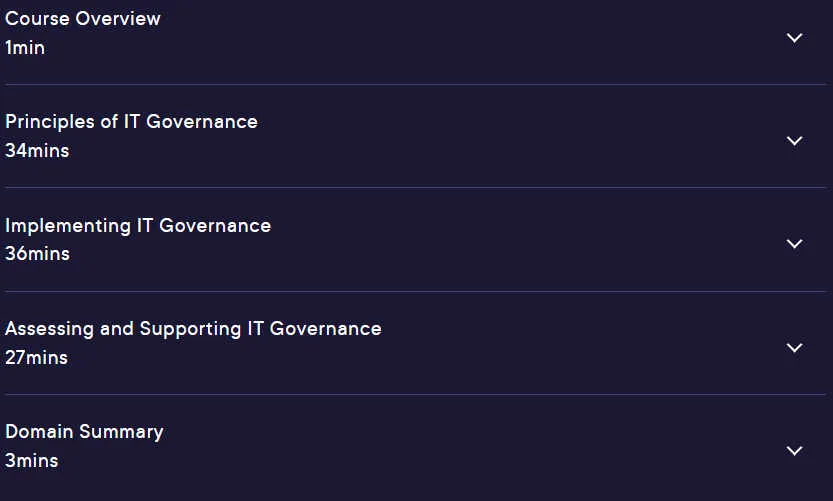Select Assessing and Supporting IT Governance heading
The height and width of the screenshot is (501, 833).
[193, 329]
